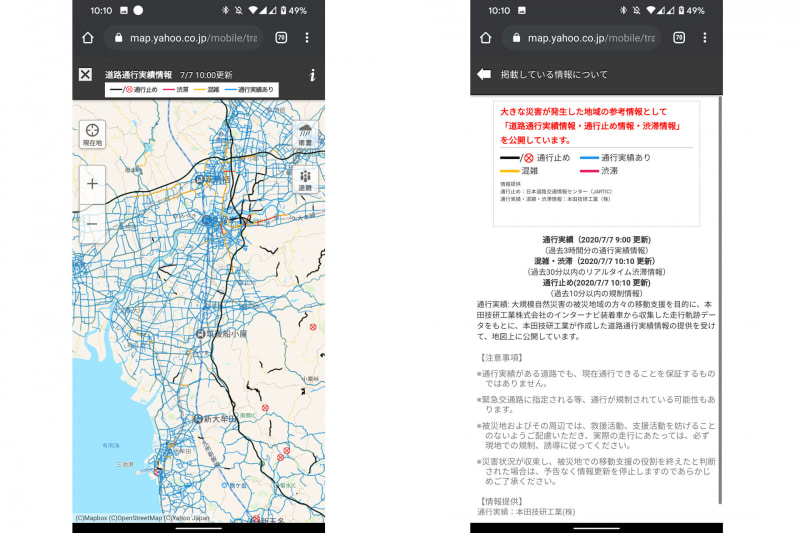Tap the 現在地 current location button
Image resolution: width=800 pixels, height=533 pixels.
point(92,135)
